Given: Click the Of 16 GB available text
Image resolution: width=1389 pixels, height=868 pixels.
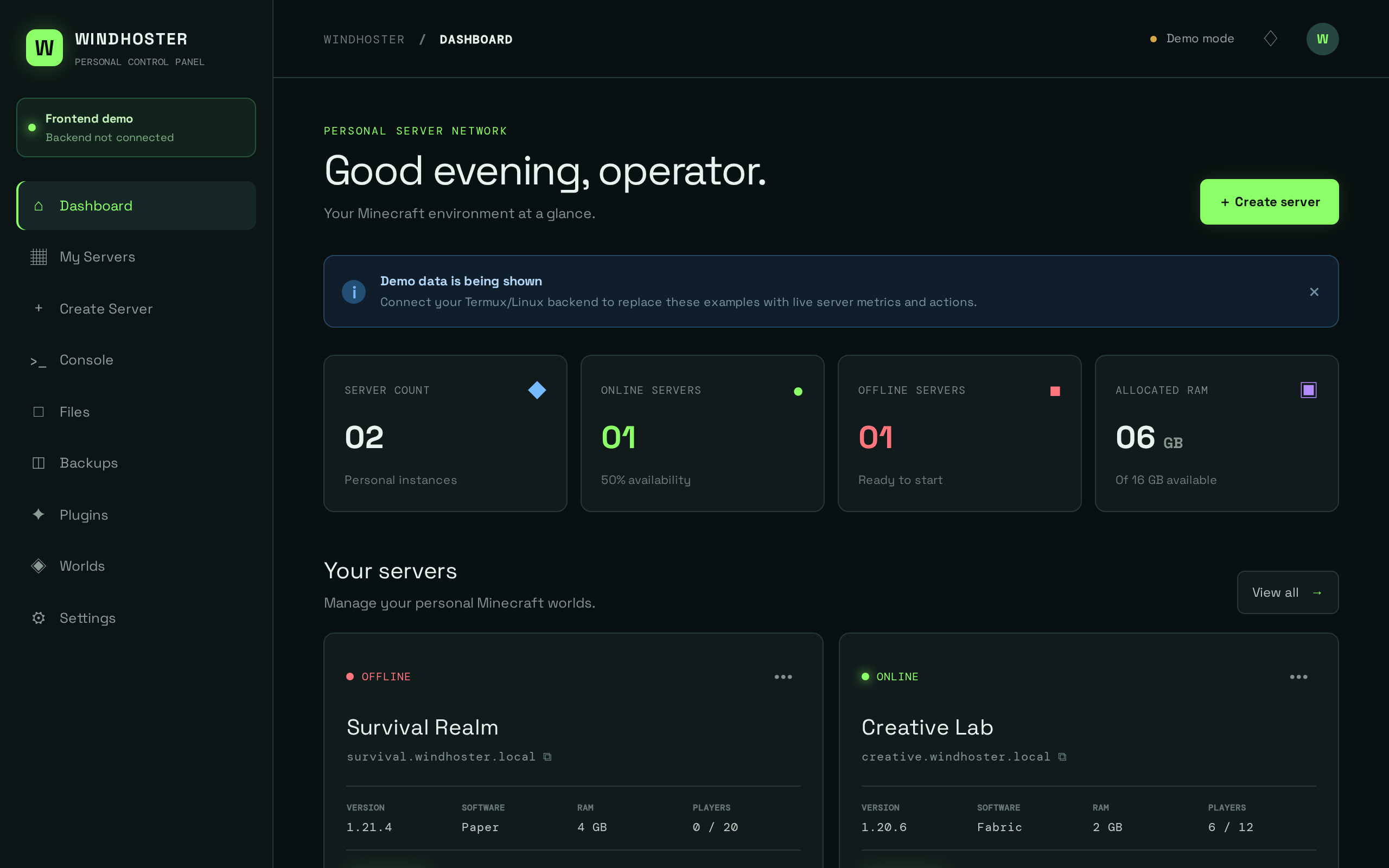Looking at the screenshot, I should [x=1165, y=480].
